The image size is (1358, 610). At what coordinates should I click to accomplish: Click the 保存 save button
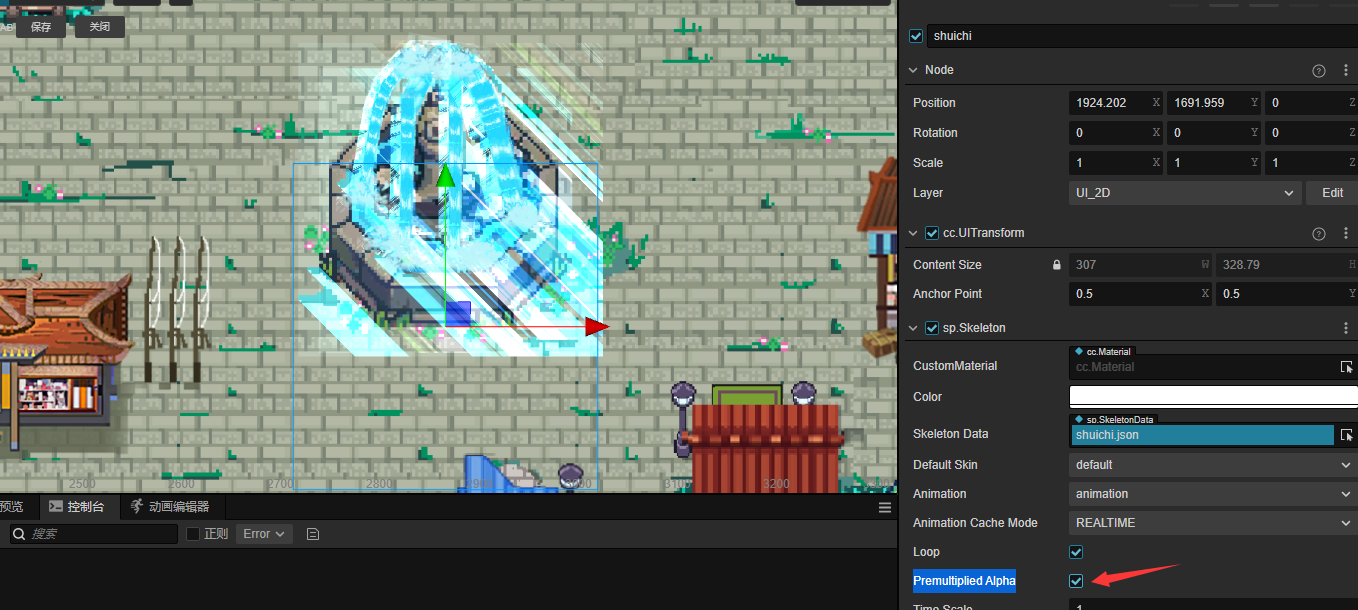point(41,27)
